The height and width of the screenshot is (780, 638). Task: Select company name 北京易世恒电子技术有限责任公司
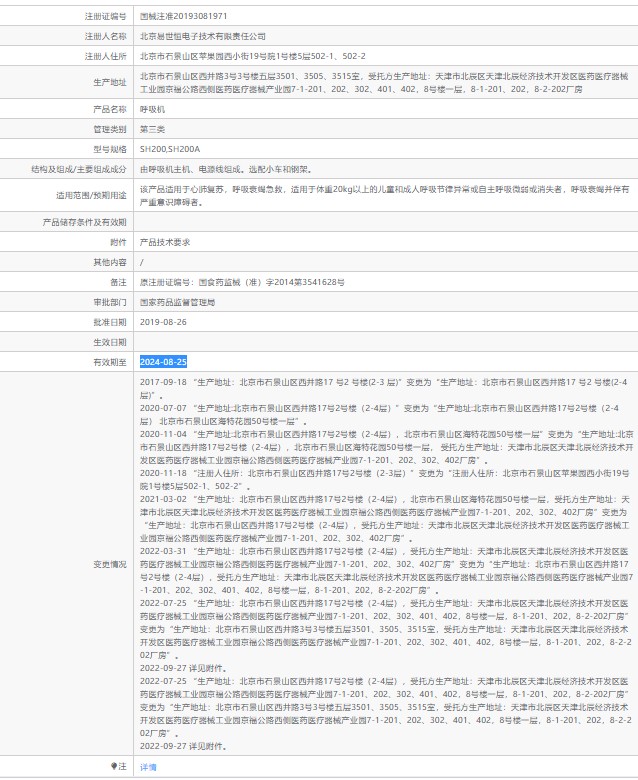pos(203,36)
